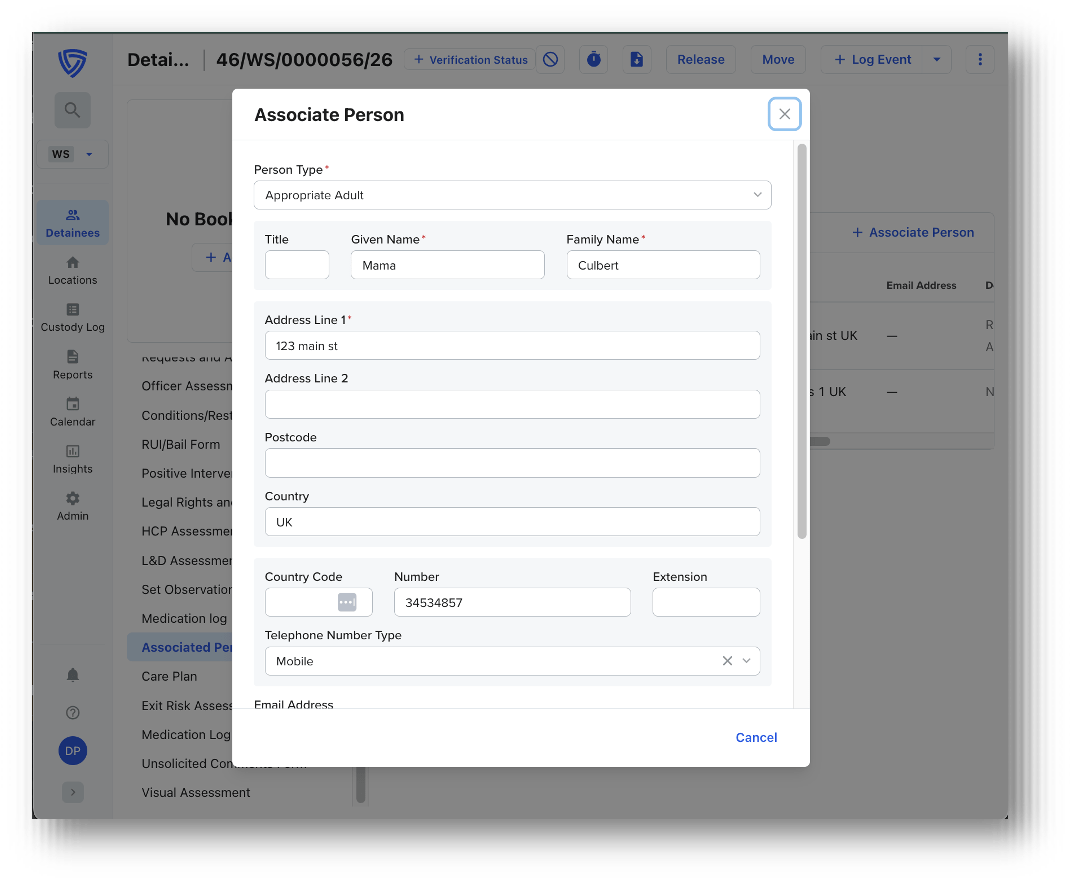The width and height of the screenshot is (1070, 882).
Task: Select Visual Assessment in section list
Action: (196, 793)
